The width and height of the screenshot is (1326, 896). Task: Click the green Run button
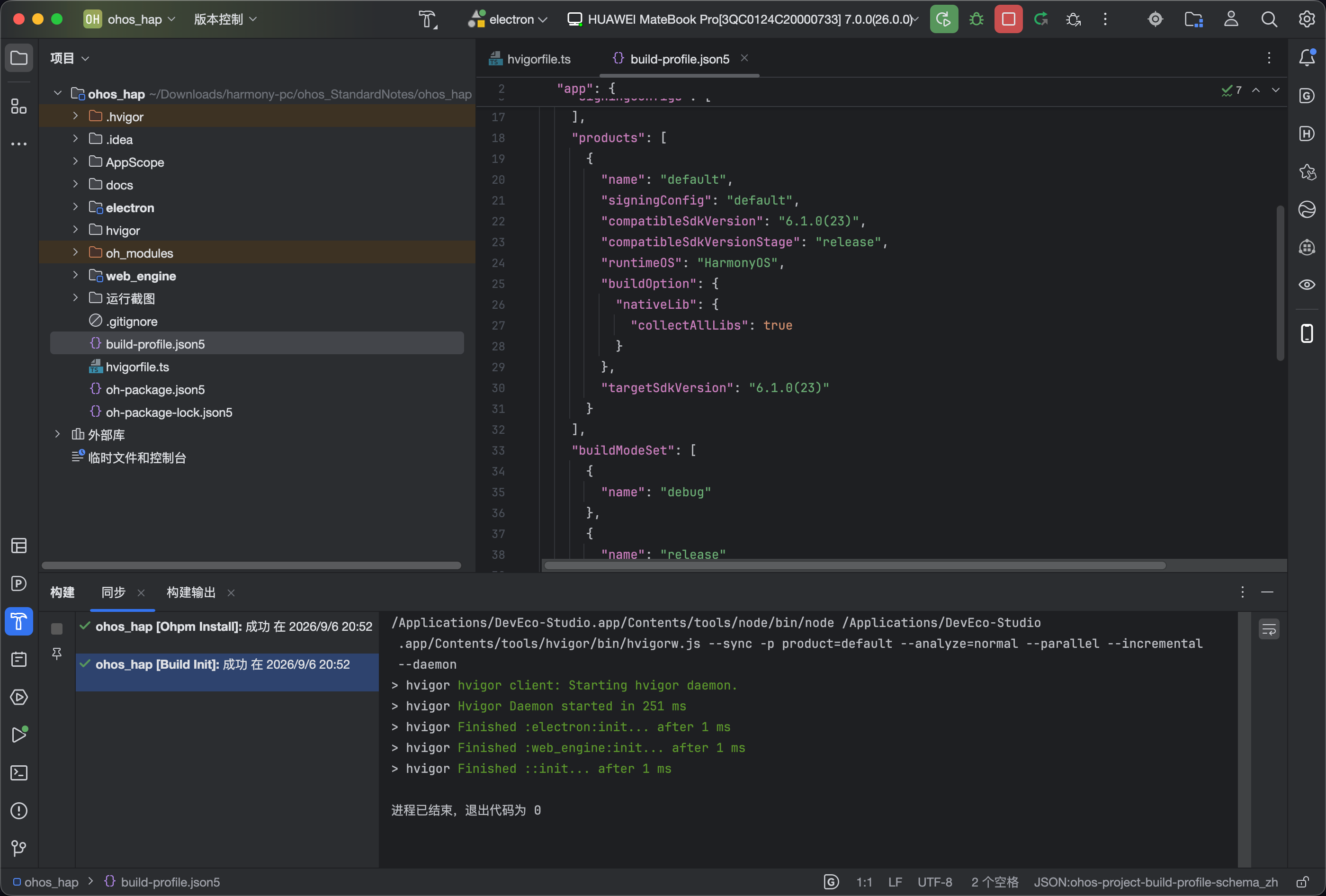coord(944,19)
